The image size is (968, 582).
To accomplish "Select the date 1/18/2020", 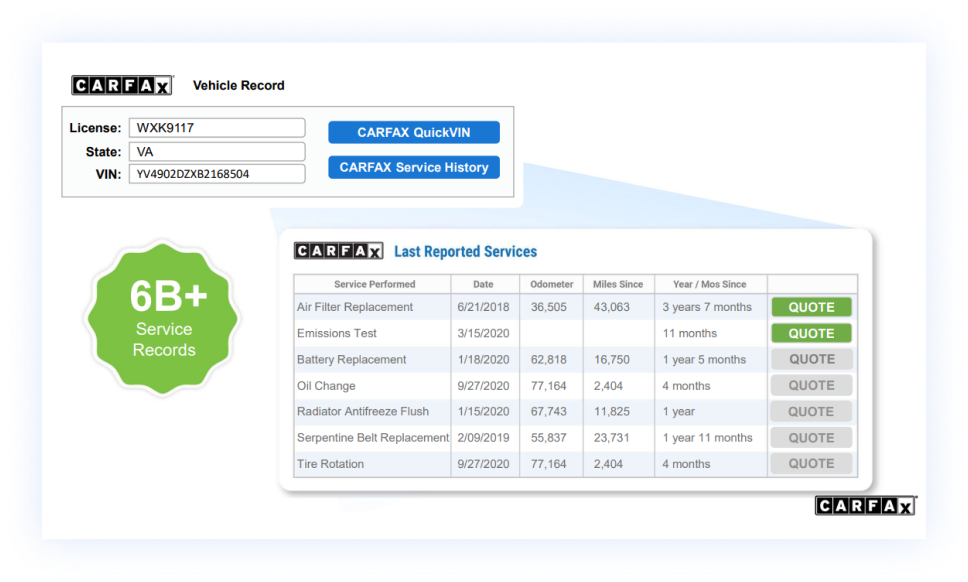I will 483,359.
